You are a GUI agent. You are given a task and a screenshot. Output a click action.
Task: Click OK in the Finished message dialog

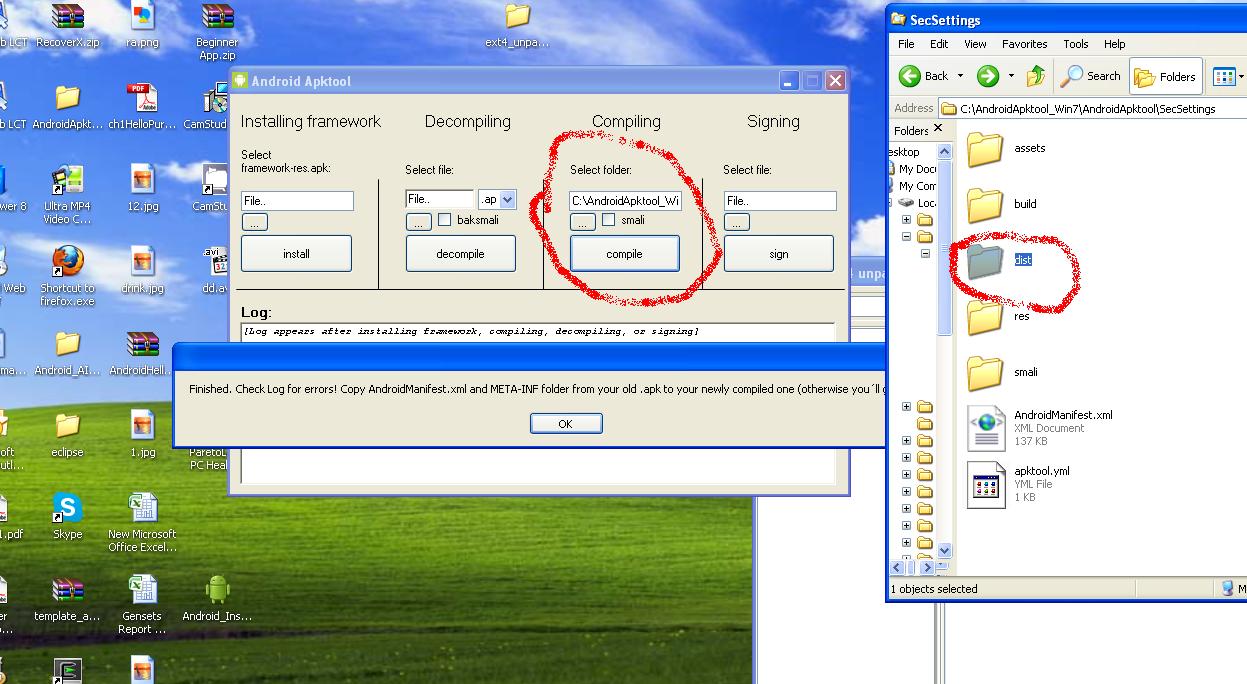[x=565, y=424]
